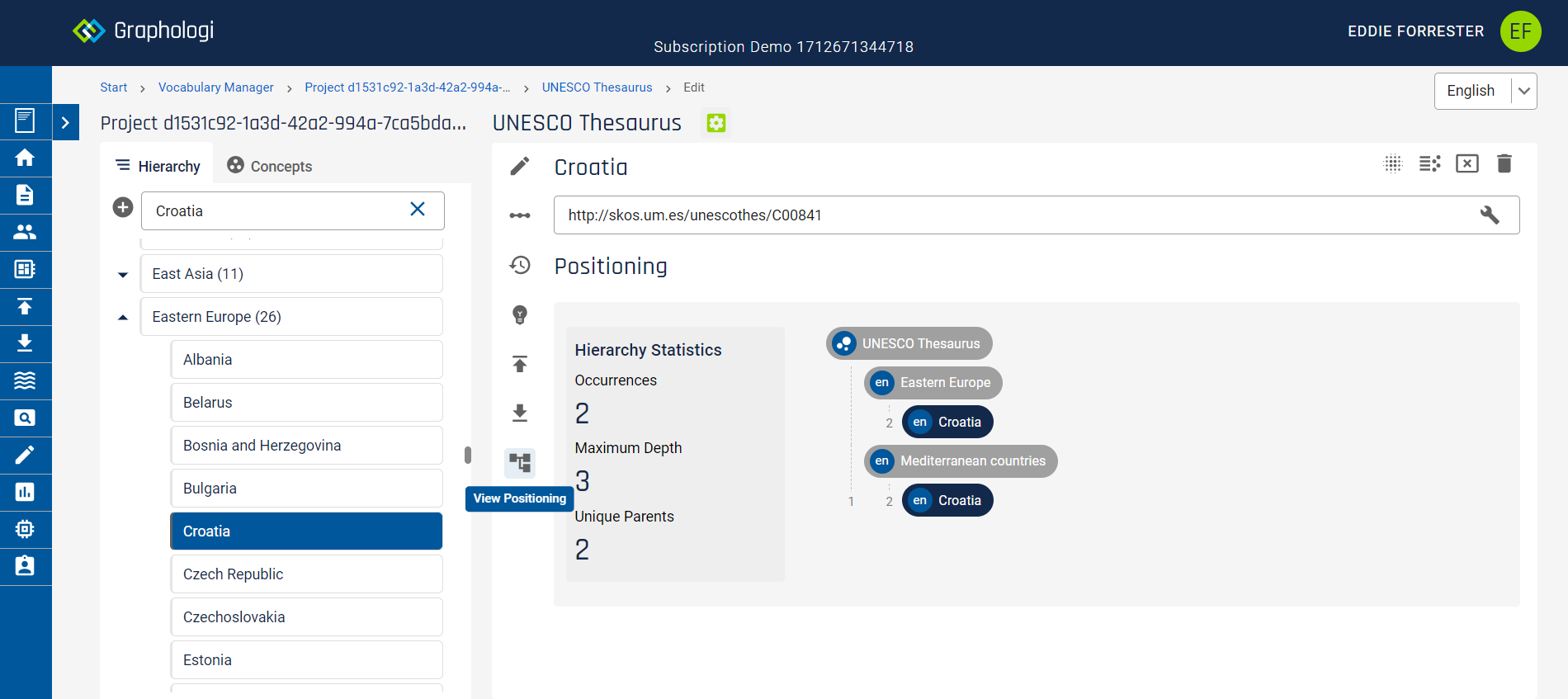
Task: Open the search page icon in sidebar
Action: tap(25, 418)
